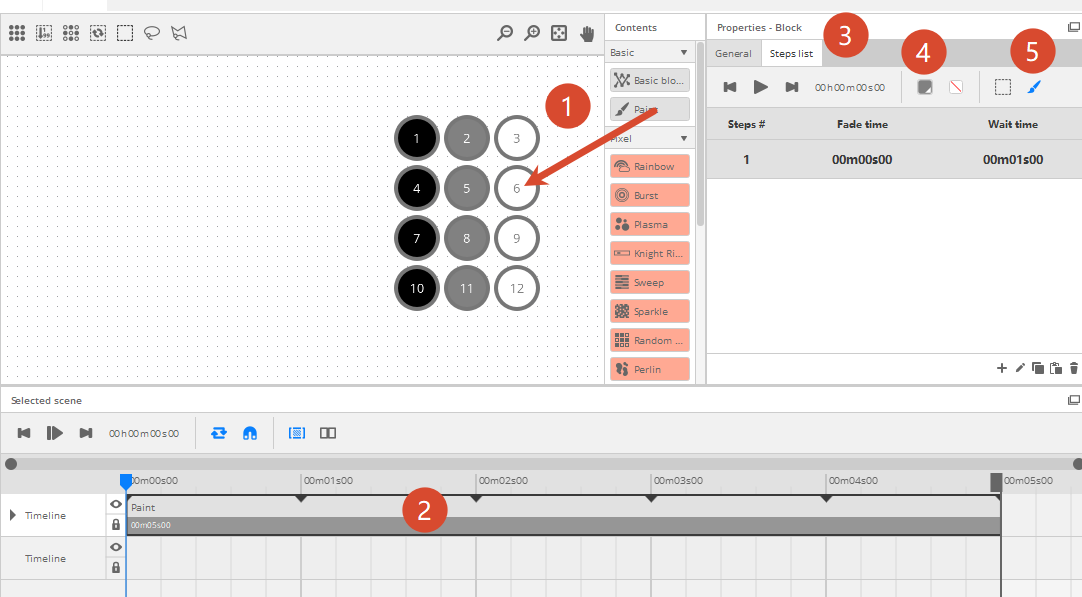Collapse the Basic contents section
The image size is (1082, 597).
pyautogui.click(x=684, y=52)
